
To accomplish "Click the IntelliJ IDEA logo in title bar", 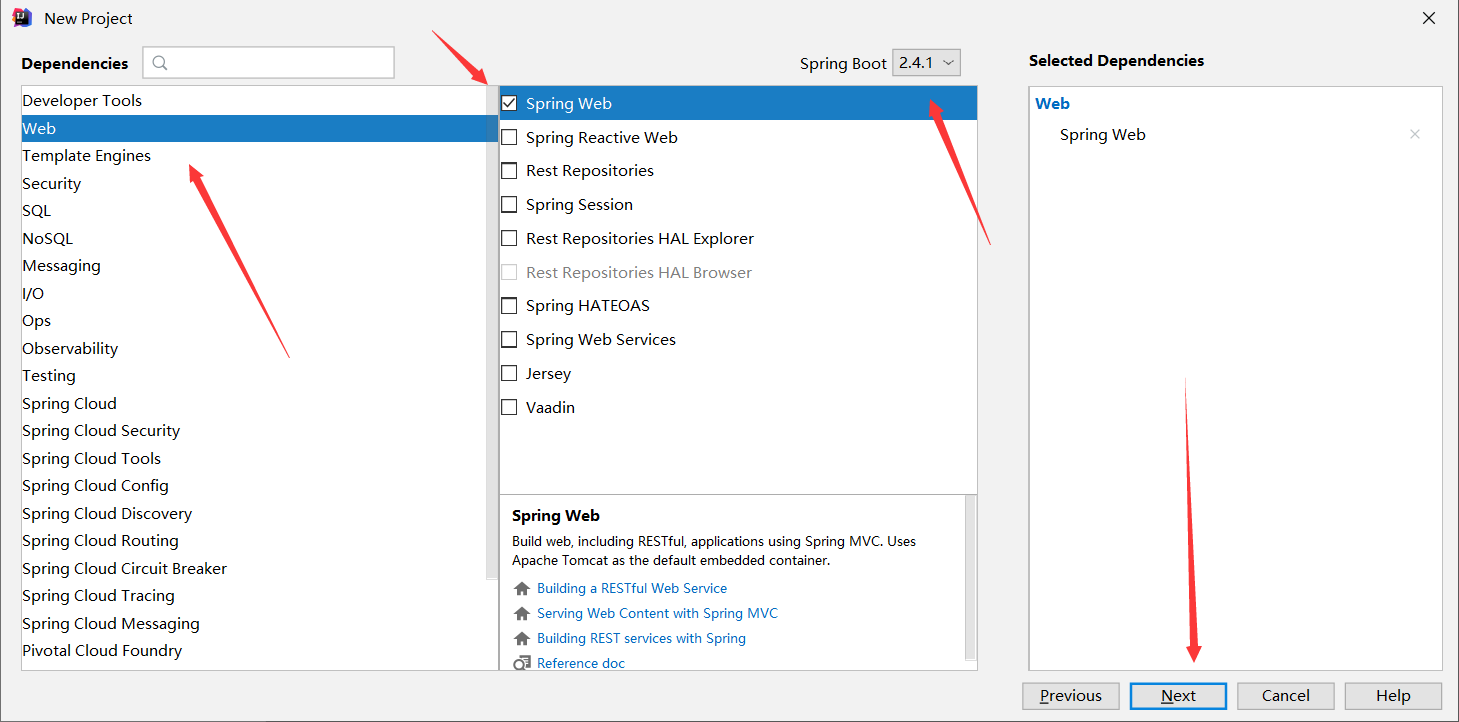I will tap(22, 18).
